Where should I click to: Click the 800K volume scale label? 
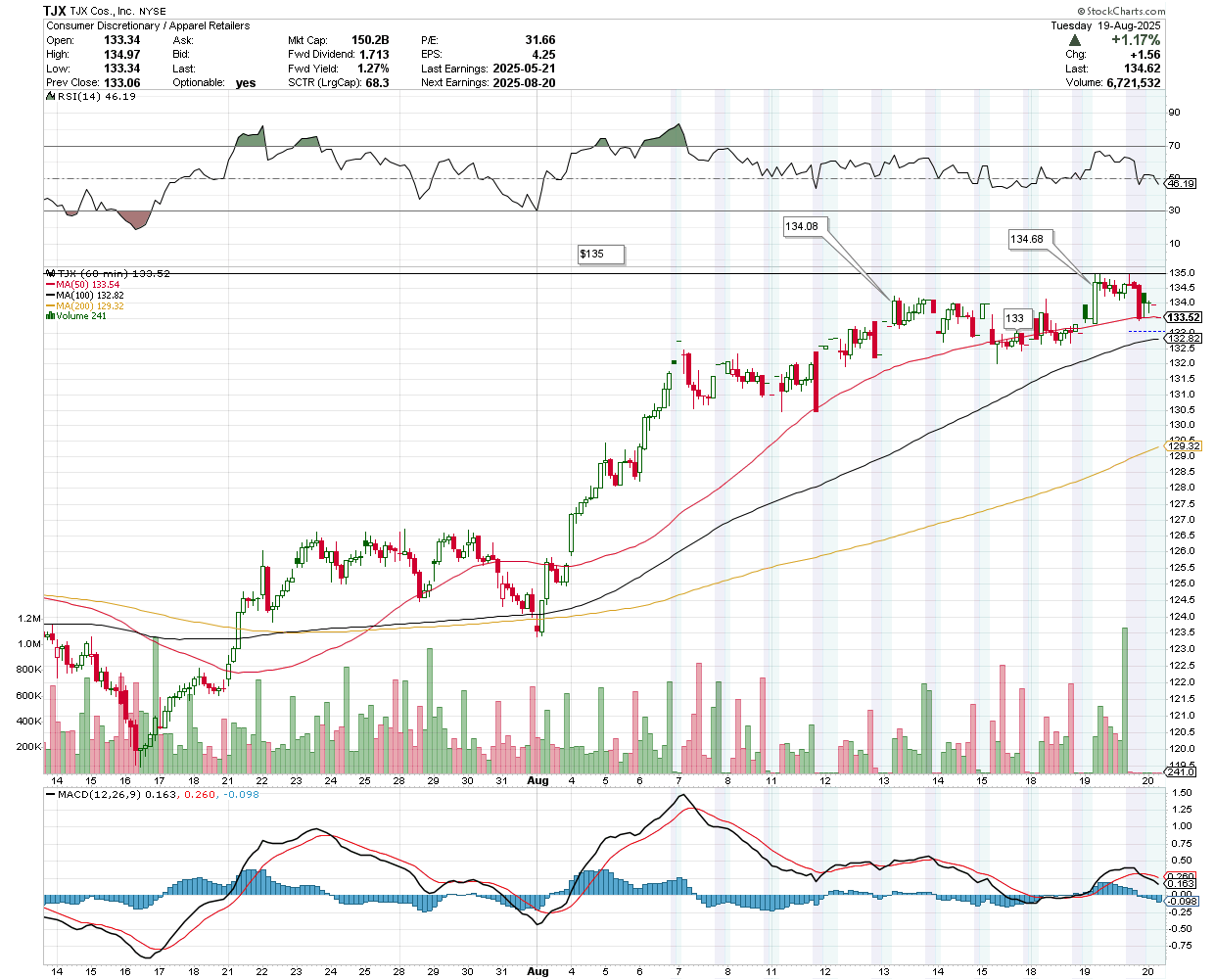29,670
